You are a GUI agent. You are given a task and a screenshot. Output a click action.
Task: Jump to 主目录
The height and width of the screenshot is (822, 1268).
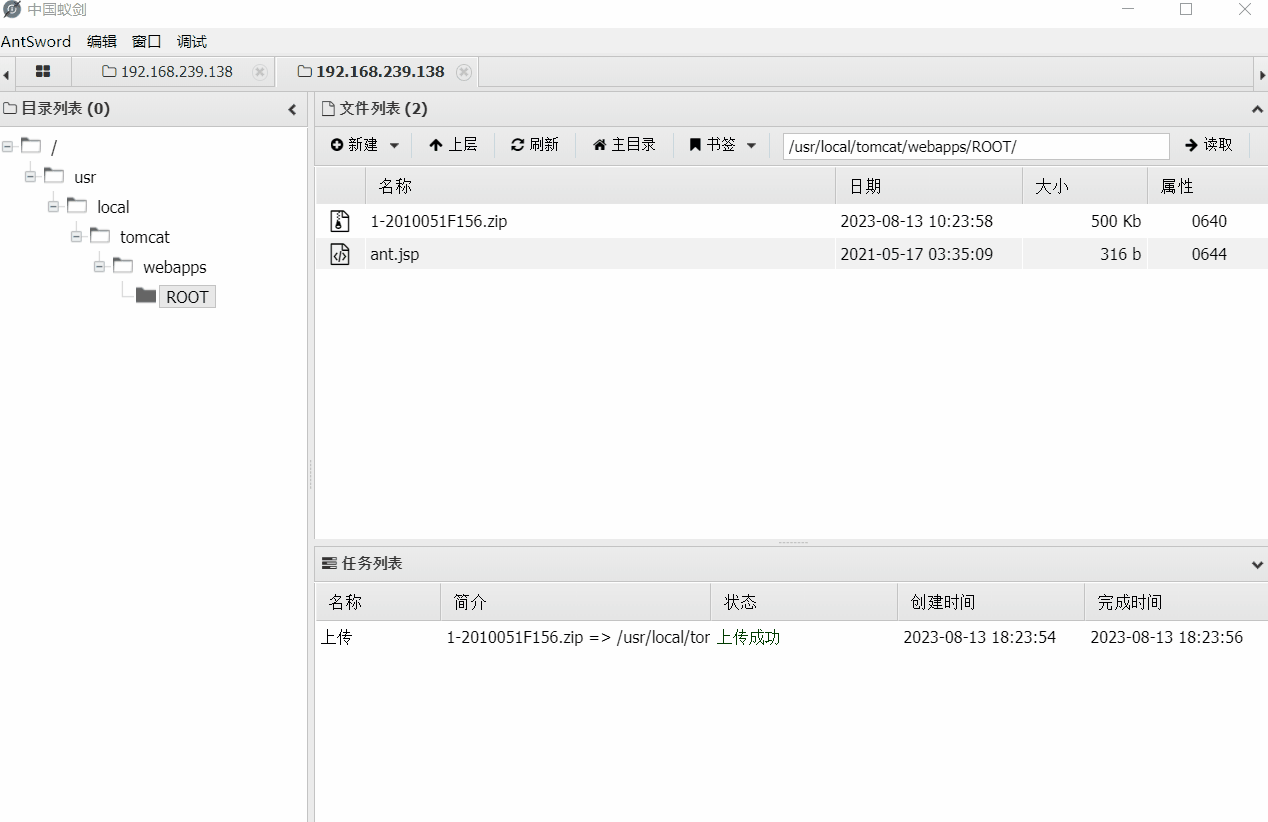point(624,145)
